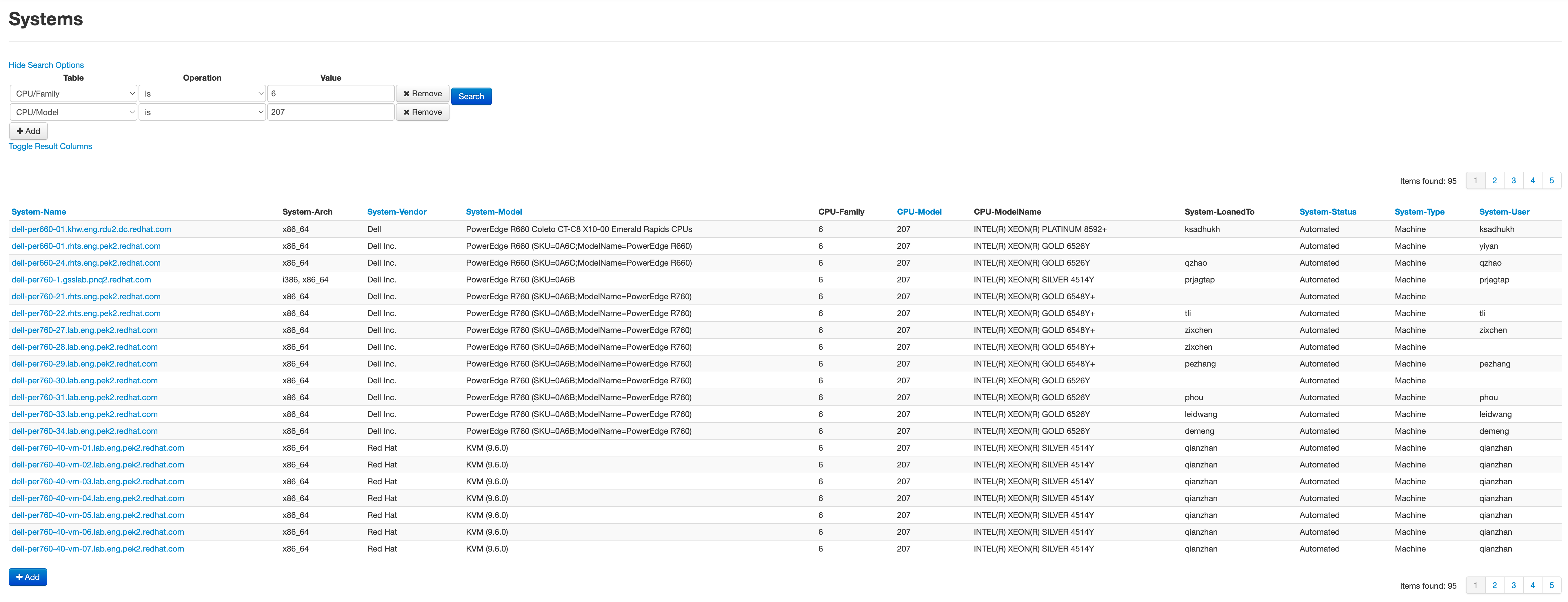The height and width of the screenshot is (602, 1568).
Task: Sort table by System-Status header
Action: pos(1327,212)
